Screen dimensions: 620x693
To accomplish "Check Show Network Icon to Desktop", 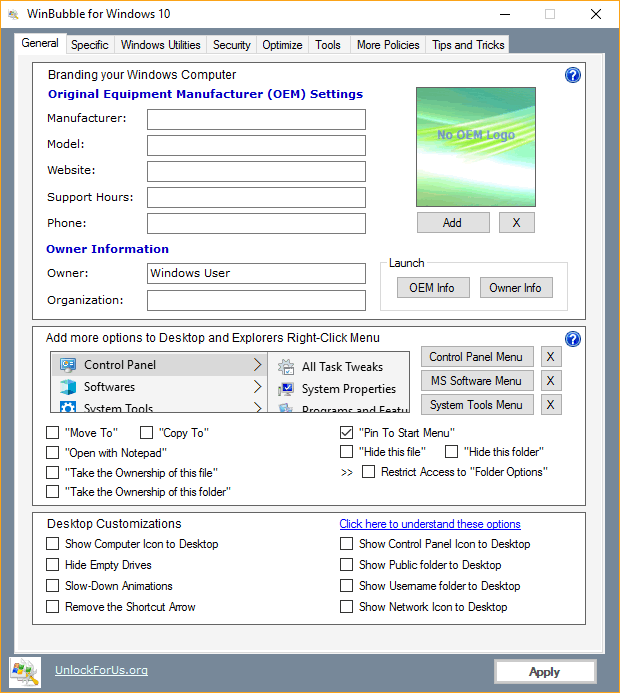I will [346, 606].
